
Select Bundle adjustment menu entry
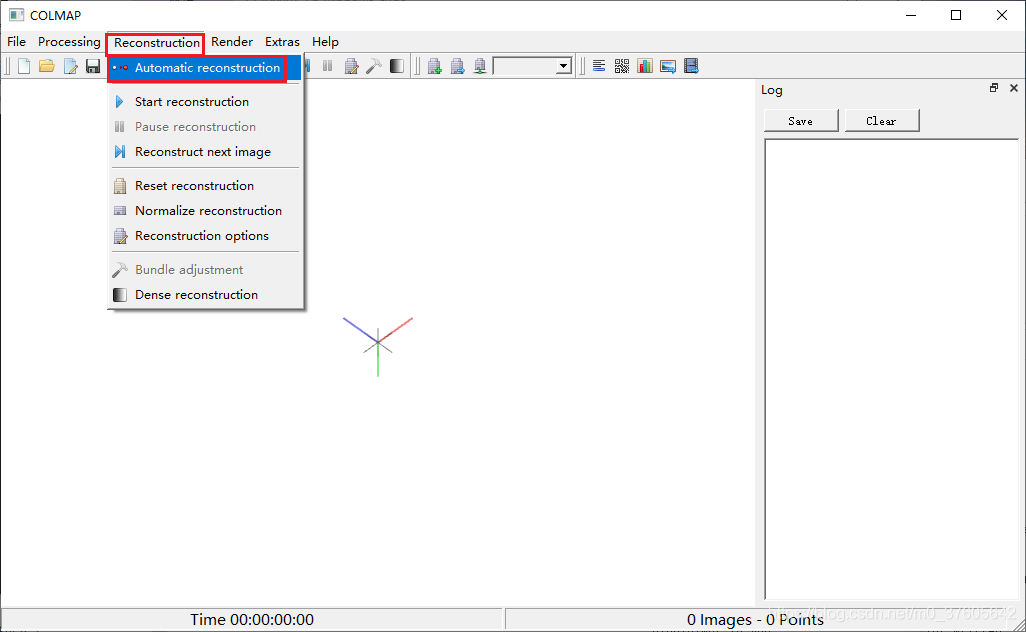coord(205,270)
